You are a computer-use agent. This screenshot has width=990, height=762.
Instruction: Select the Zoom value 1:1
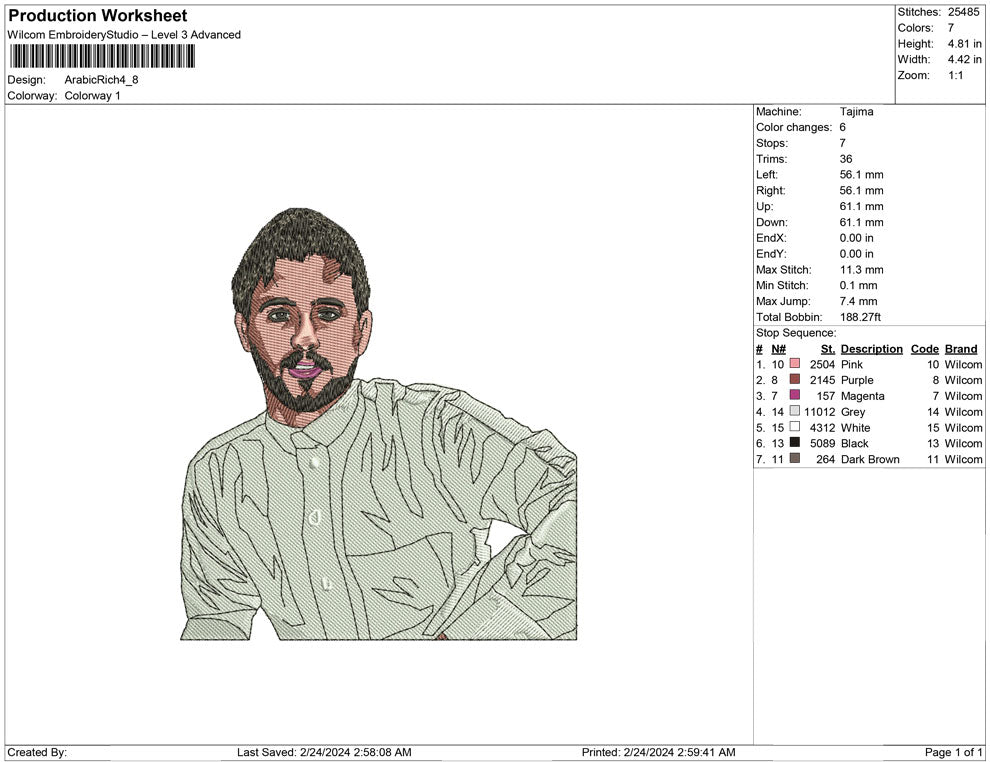pyautogui.click(x=955, y=75)
